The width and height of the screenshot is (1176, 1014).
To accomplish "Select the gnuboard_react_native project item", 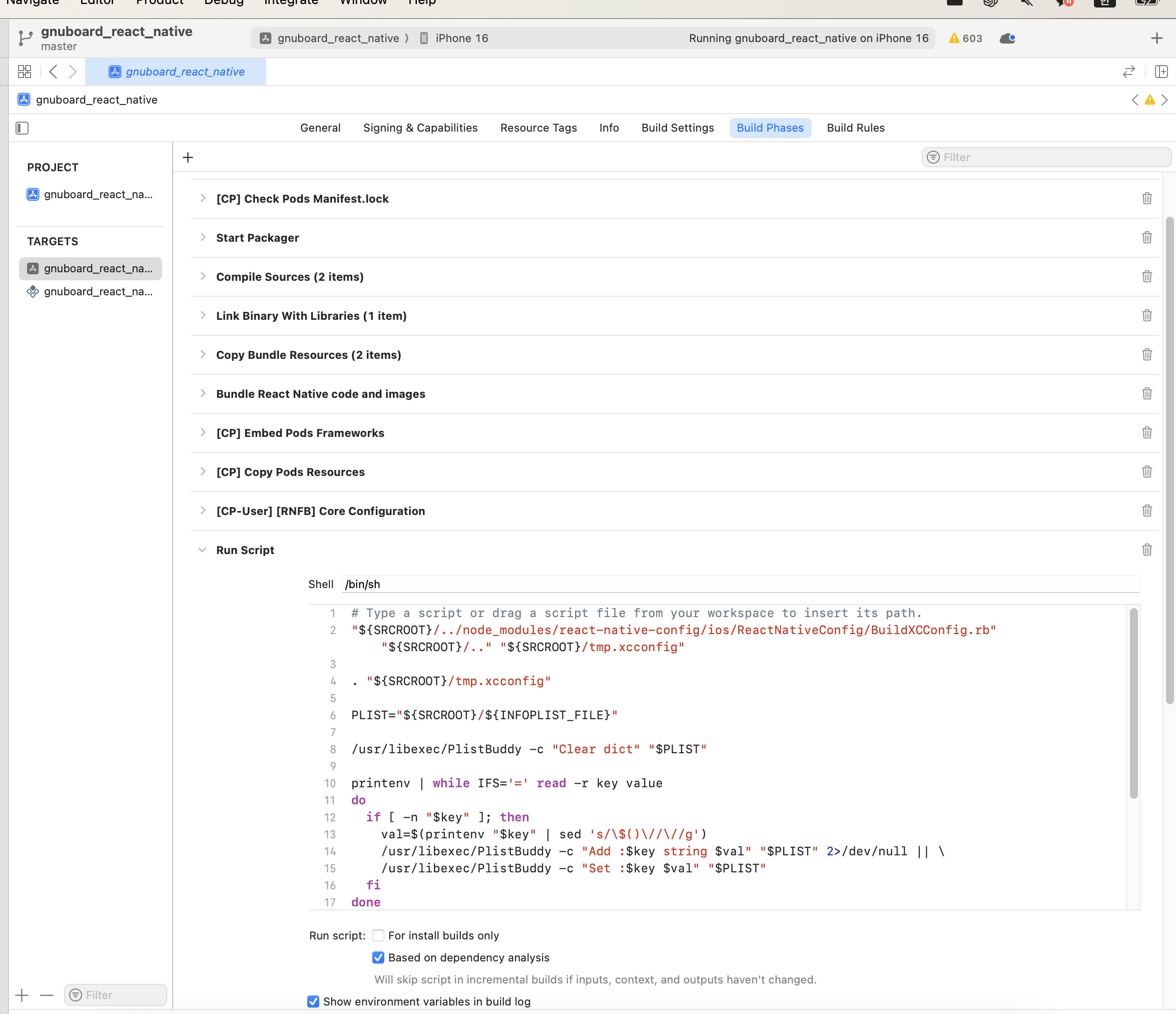I will click(x=90, y=194).
